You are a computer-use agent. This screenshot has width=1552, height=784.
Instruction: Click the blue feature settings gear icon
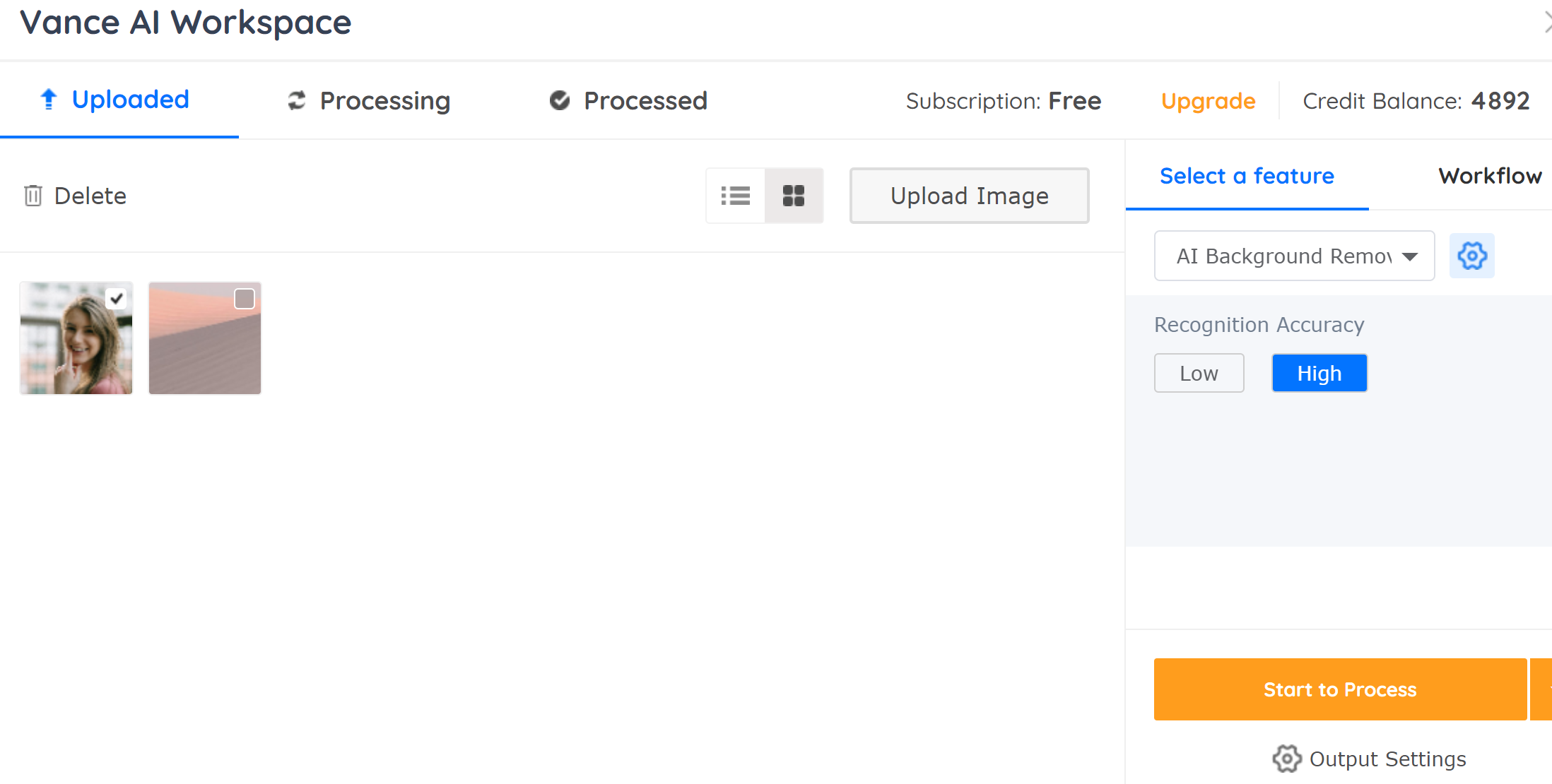pyautogui.click(x=1472, y=256)
